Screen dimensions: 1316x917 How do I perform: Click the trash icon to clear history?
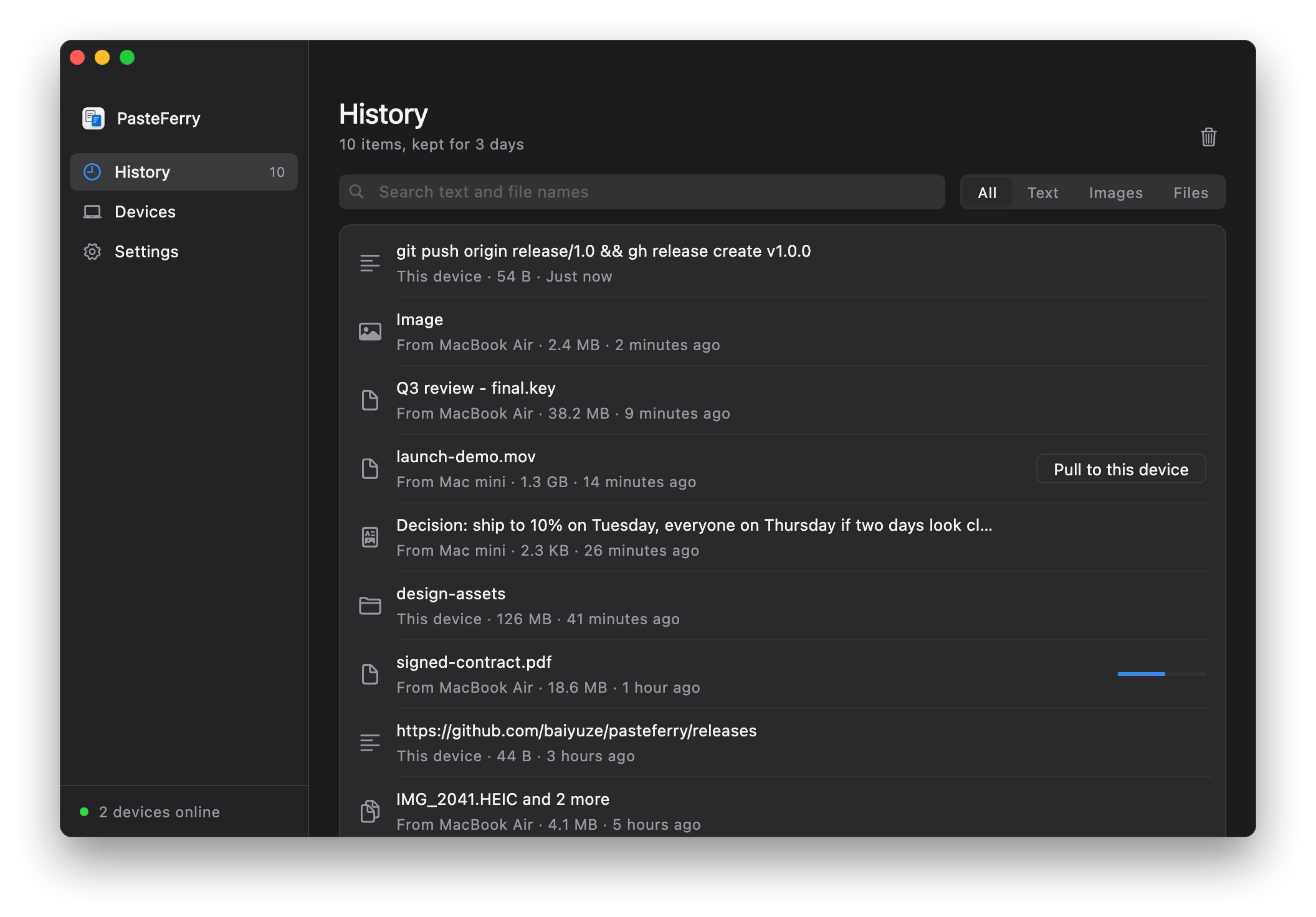coord(1208,137)
